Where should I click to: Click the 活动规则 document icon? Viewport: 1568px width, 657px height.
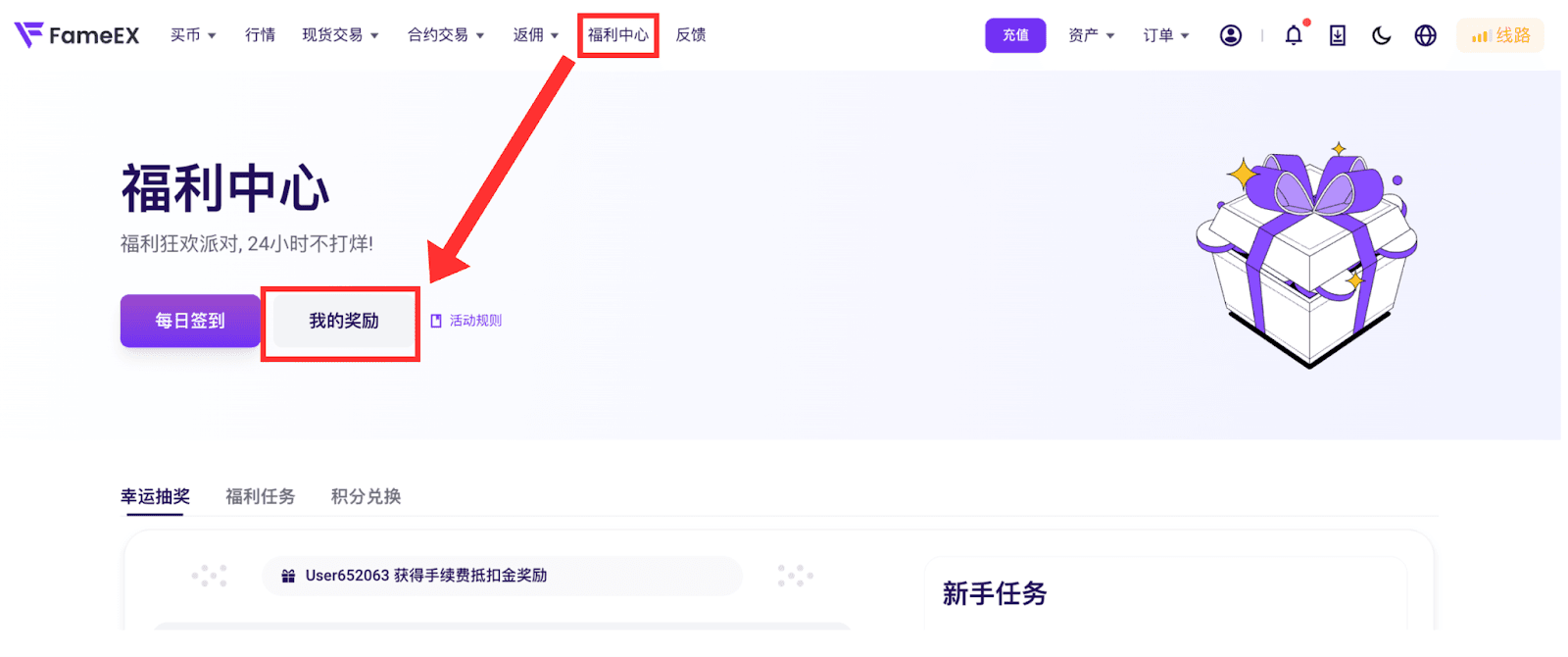(x=436, y=321)
